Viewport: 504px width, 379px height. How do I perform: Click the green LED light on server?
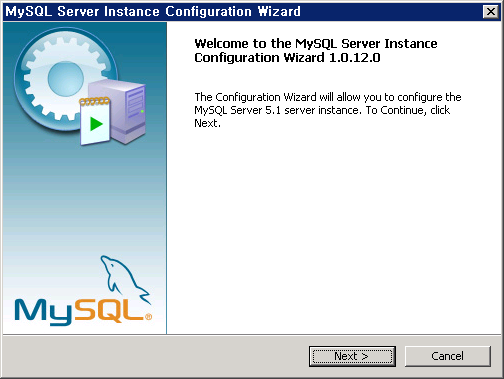(142, 111)
